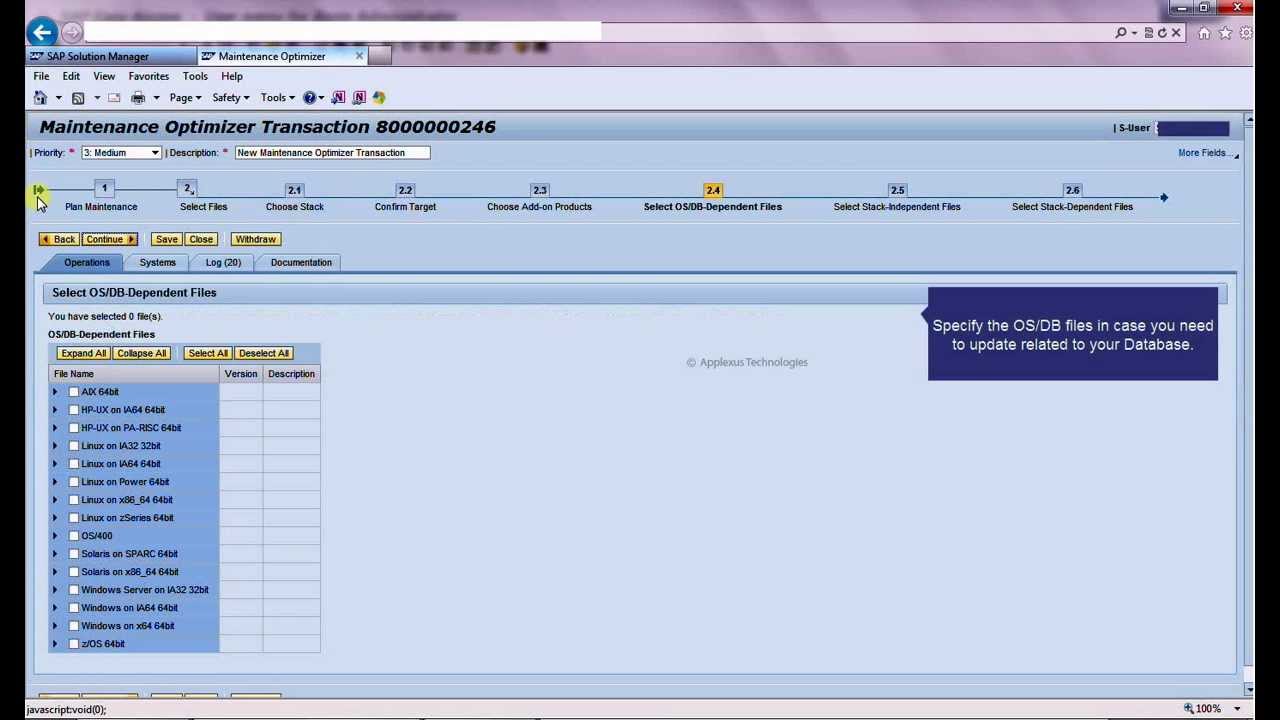Check the OS/400 checkbox

[74, 536]
